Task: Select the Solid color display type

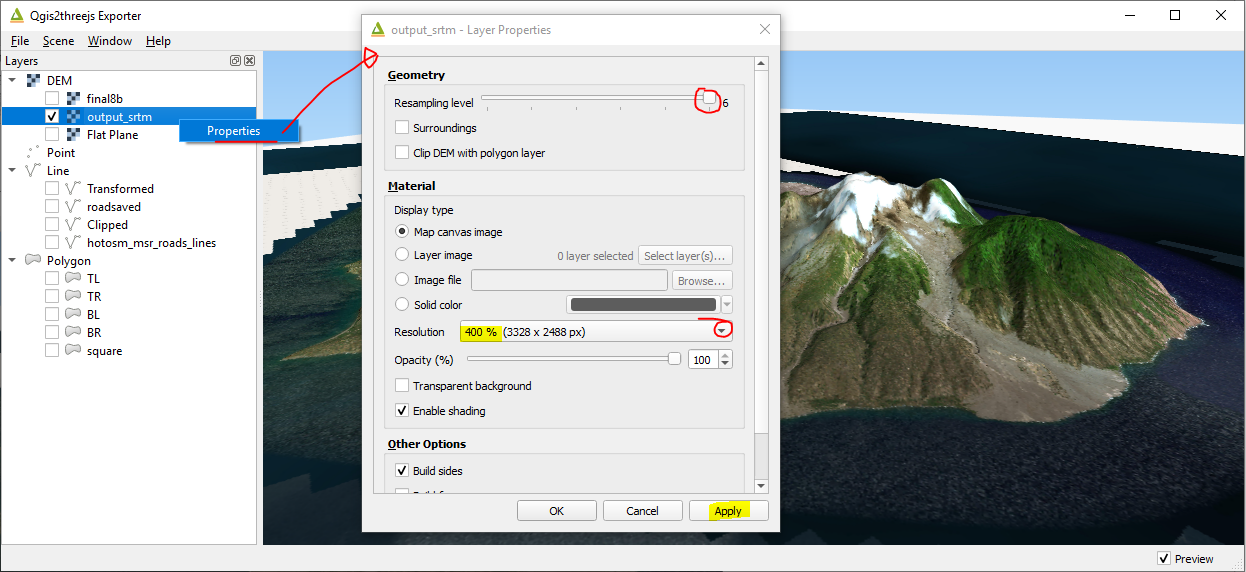Action: point(402,305)
